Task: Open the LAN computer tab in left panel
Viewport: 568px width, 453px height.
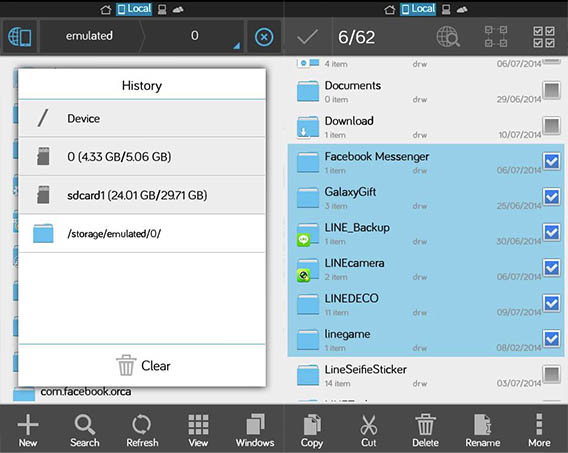Action: point(162,9)
